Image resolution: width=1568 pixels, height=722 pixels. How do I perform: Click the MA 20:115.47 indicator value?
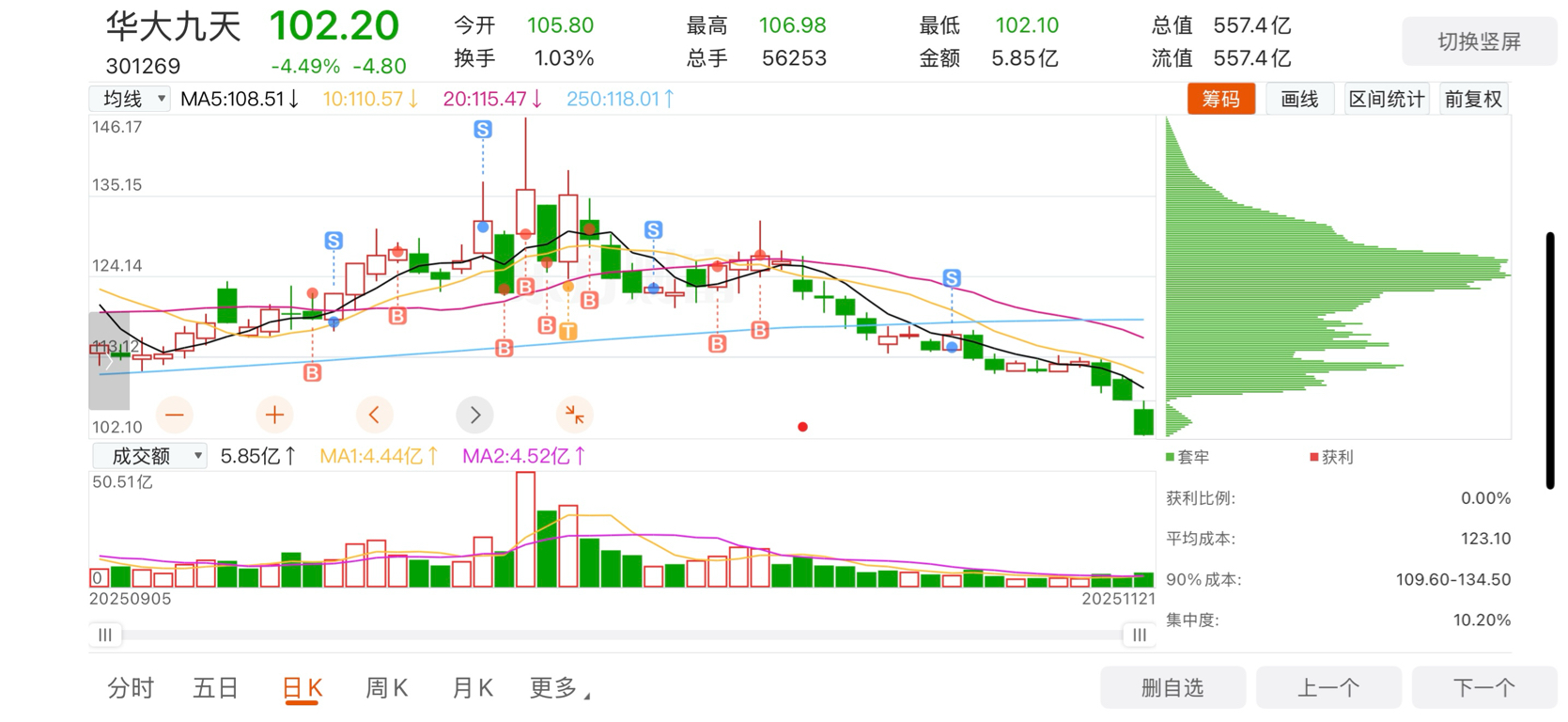[x=493, y=99]
